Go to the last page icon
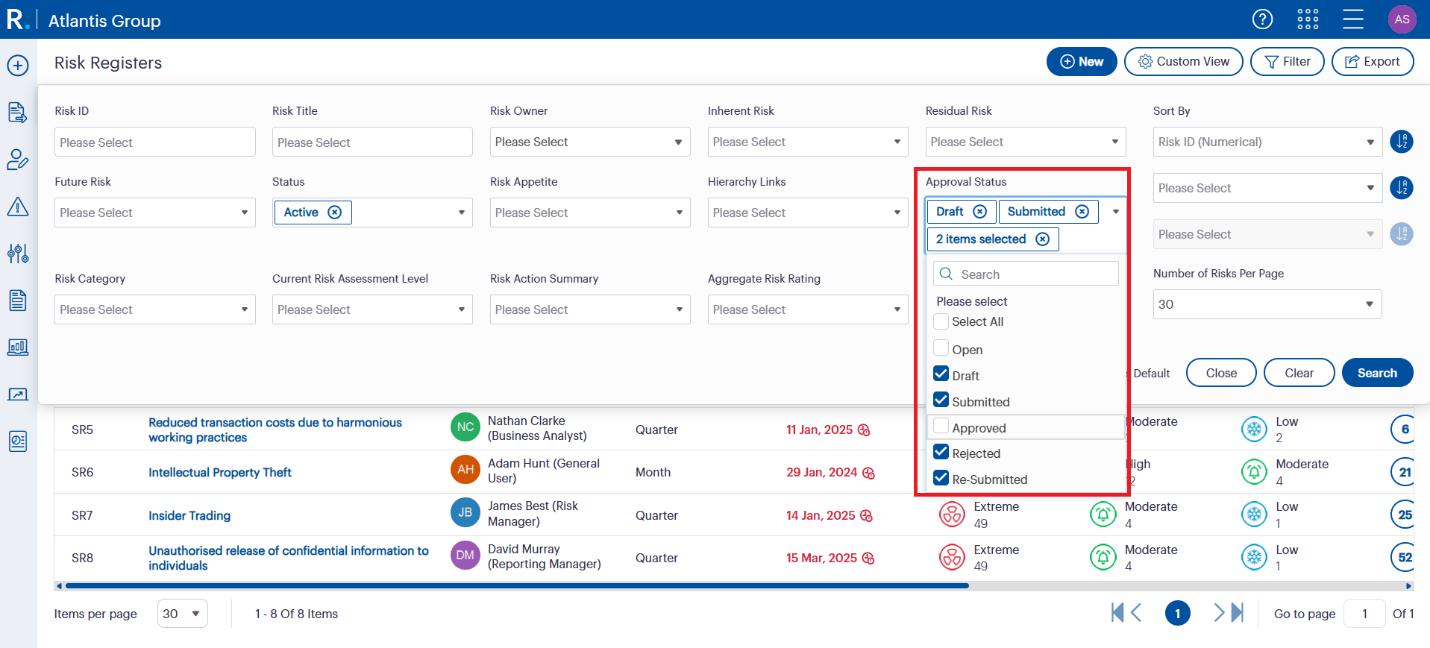 1237,613
